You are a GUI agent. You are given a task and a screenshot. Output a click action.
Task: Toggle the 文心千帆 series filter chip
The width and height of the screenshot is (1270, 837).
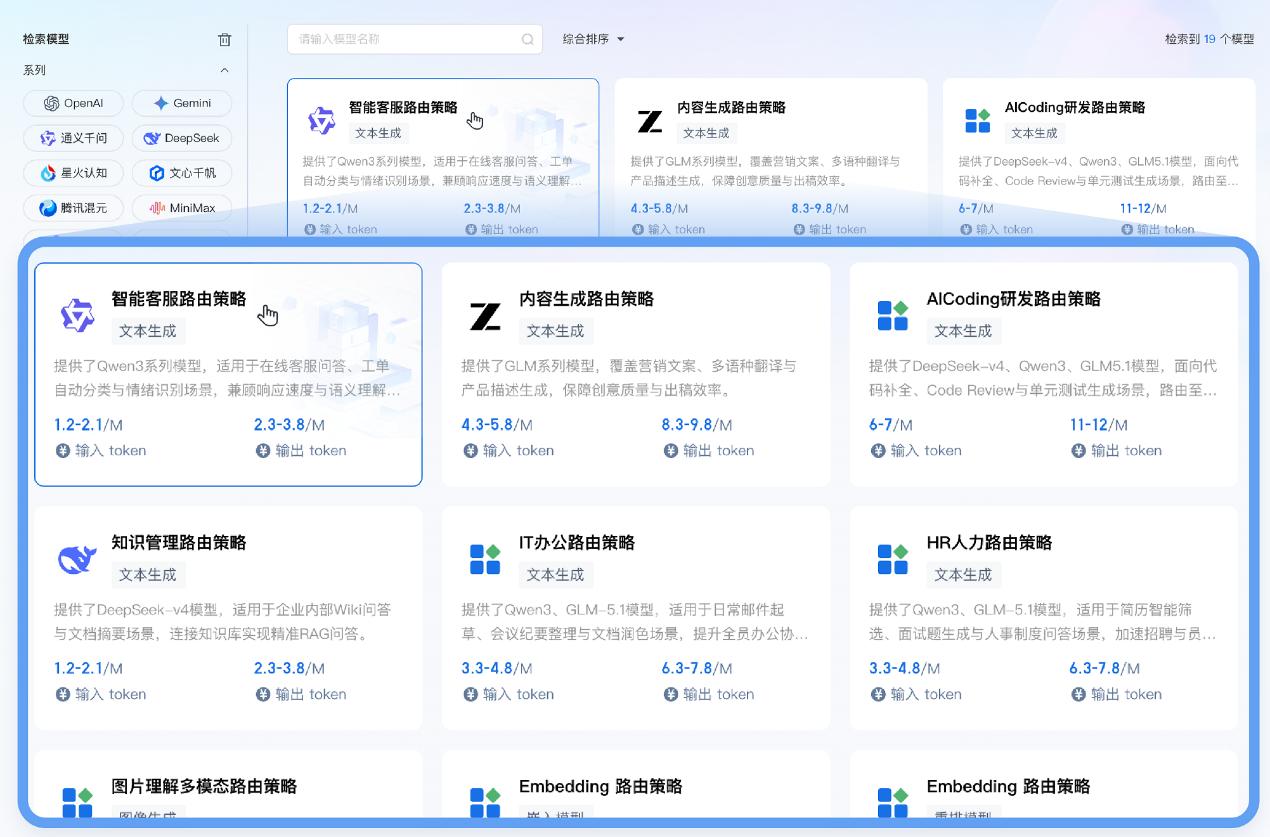(182, 173)
